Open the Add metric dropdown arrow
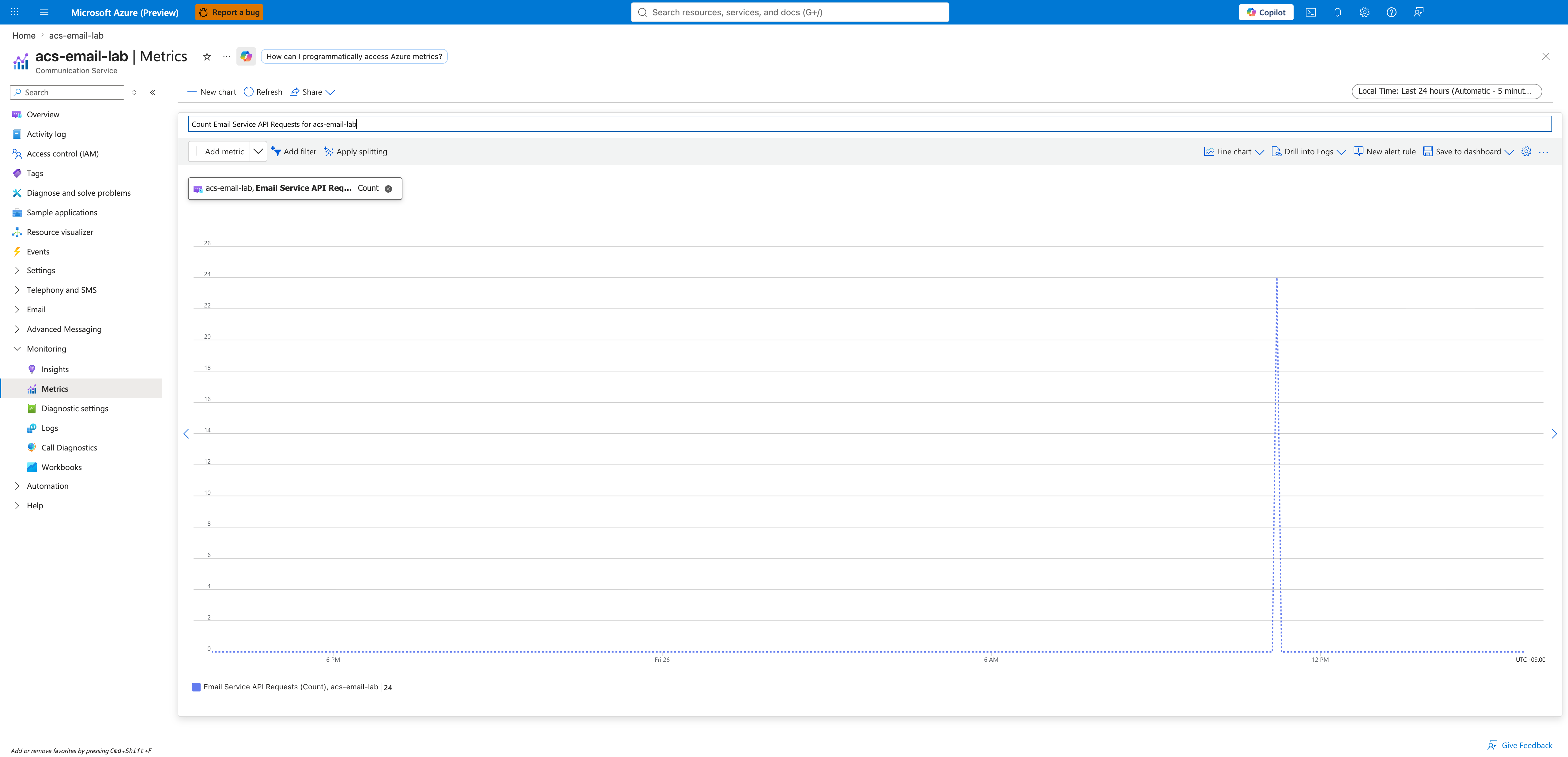This screenshot has width=1568, height=757. coord(258,152)
